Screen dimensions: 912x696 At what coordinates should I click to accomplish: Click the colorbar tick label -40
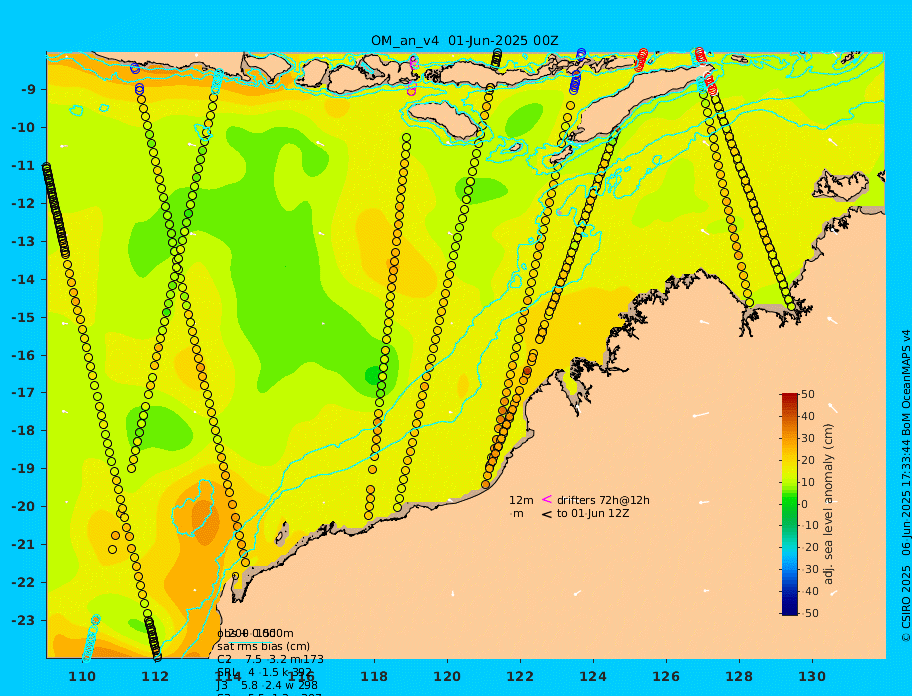coord(810,591)
